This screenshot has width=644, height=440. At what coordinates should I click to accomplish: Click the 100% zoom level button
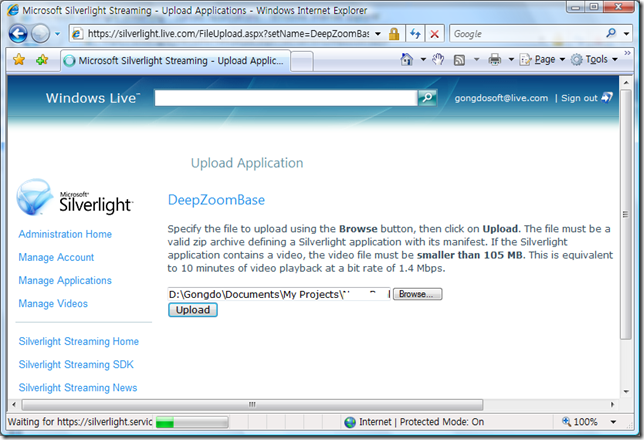click(580, 422)
